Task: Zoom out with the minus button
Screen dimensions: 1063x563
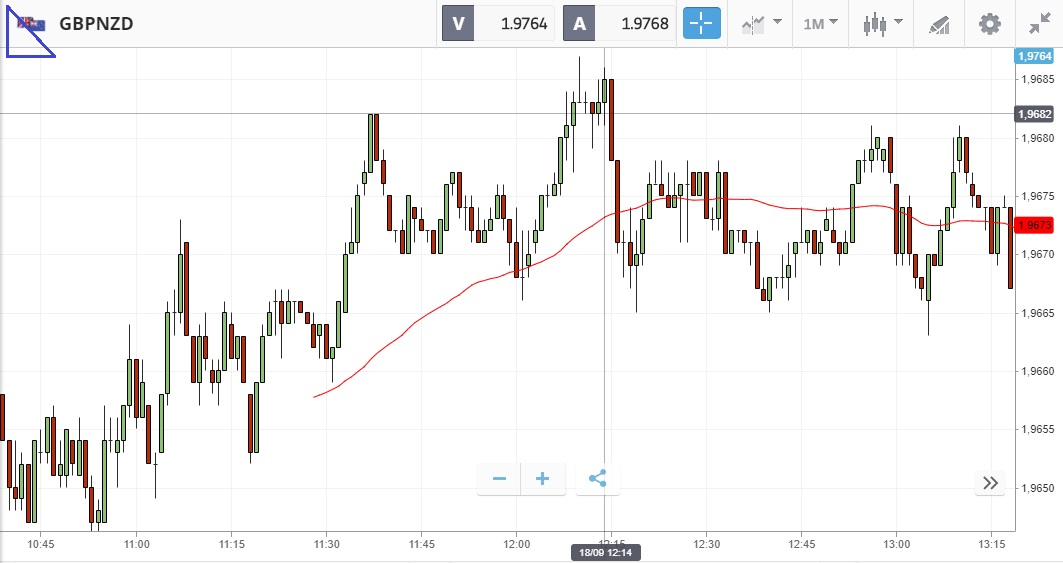Action: (499, 479)
